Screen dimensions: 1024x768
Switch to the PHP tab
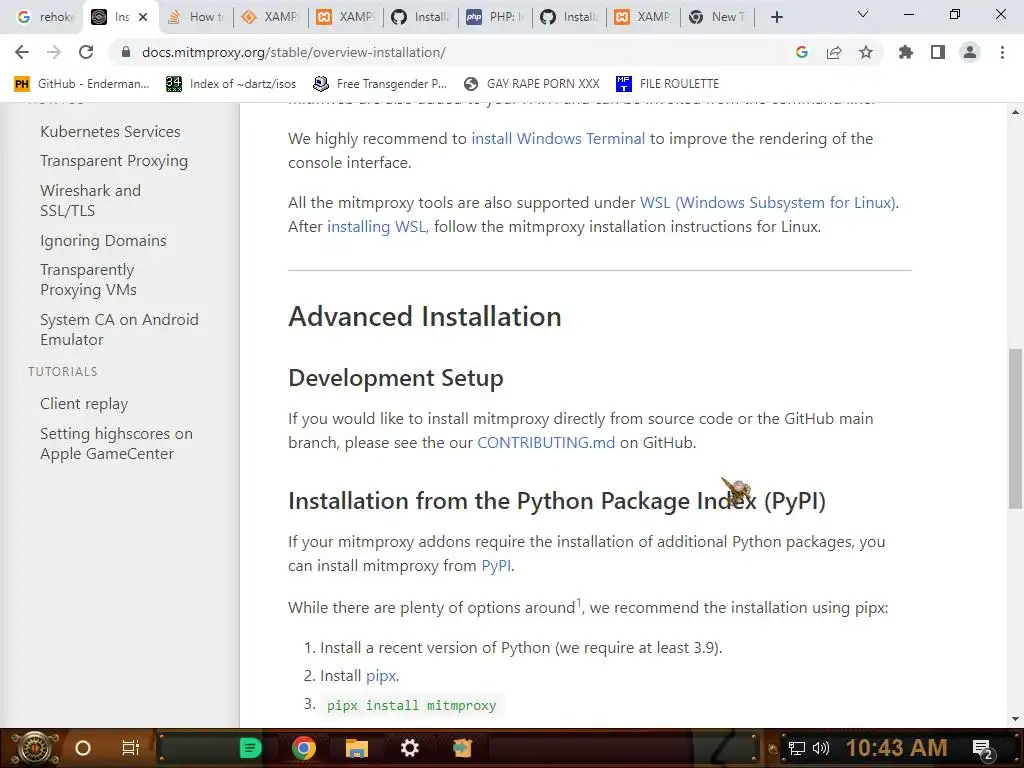point(494,17)
